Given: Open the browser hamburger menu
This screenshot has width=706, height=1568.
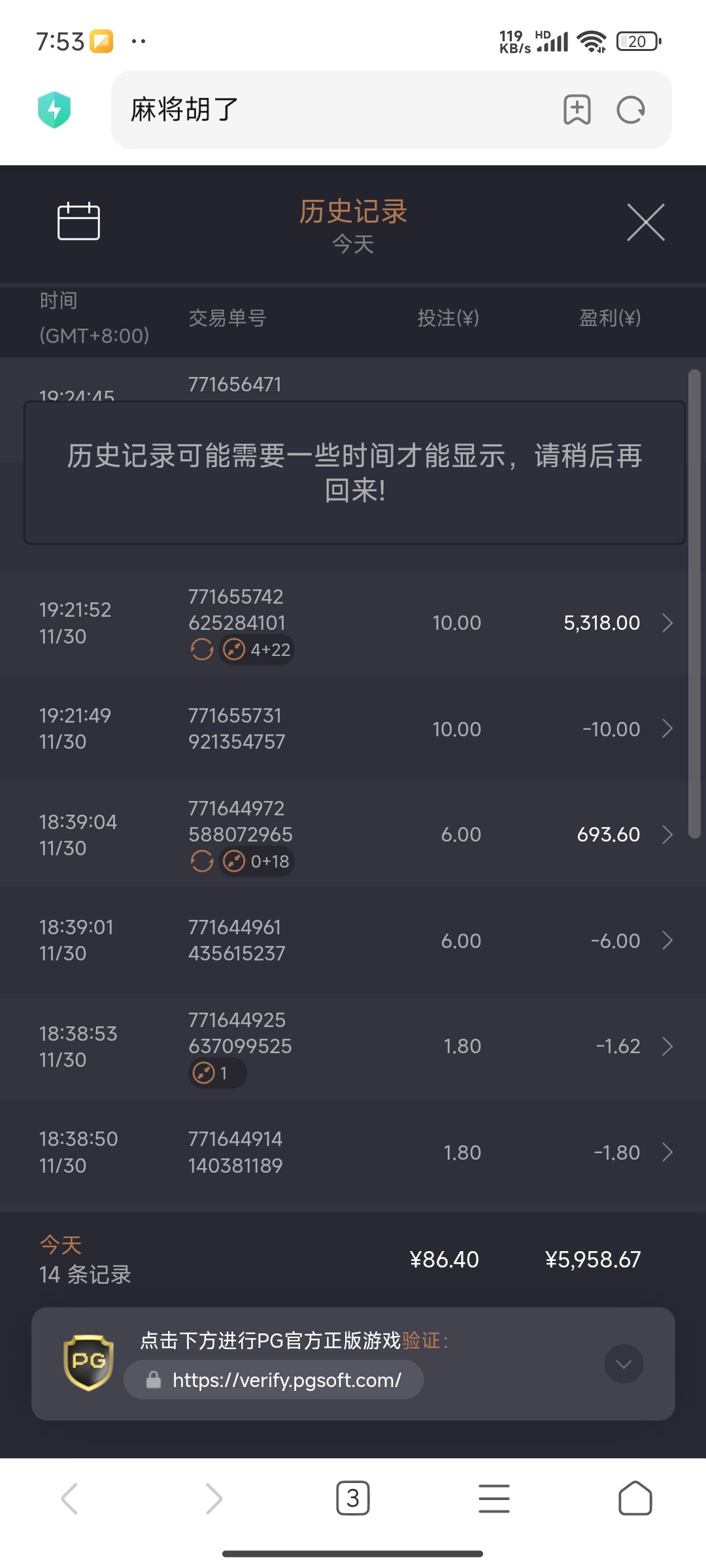Looking at the screenshot, I should [x=494, y=1498].
